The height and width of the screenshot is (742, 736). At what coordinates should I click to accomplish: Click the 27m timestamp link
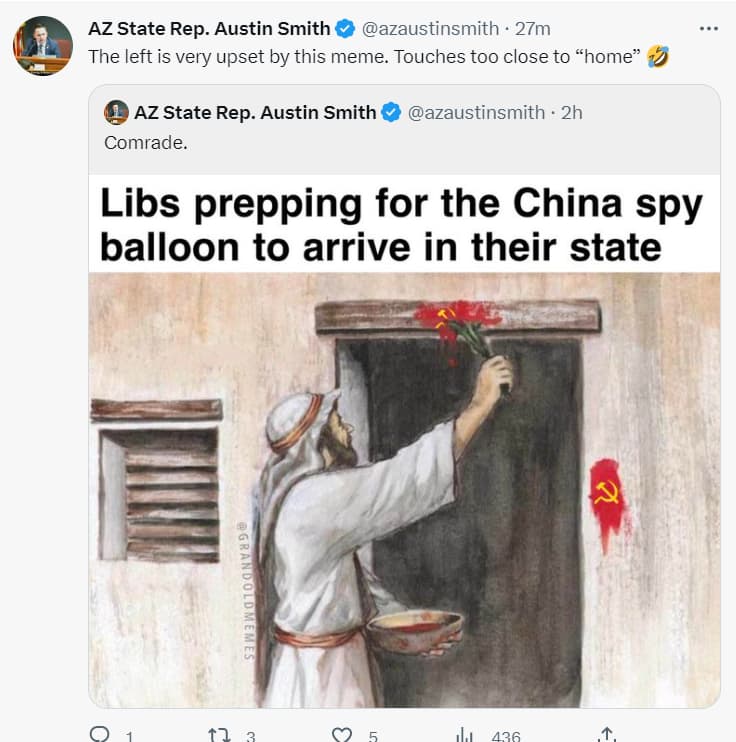pos(532,29)
